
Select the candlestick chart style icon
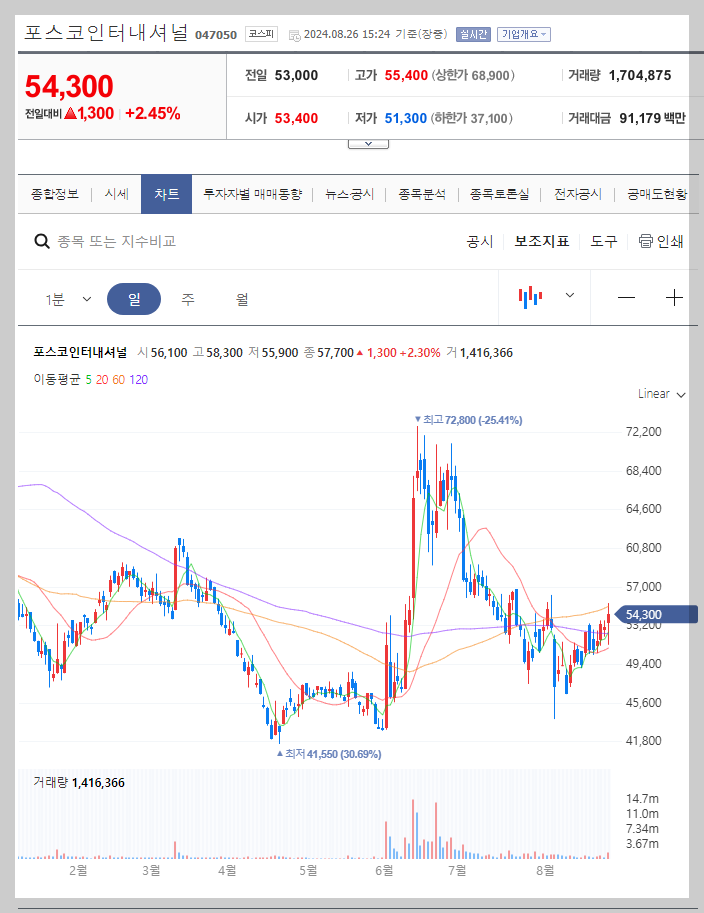point(531,295)
